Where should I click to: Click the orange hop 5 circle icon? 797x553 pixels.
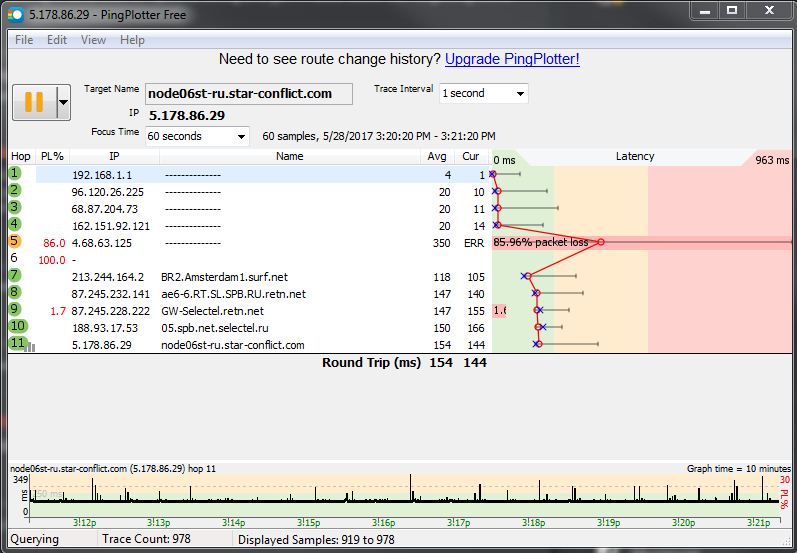click(15, 242)
